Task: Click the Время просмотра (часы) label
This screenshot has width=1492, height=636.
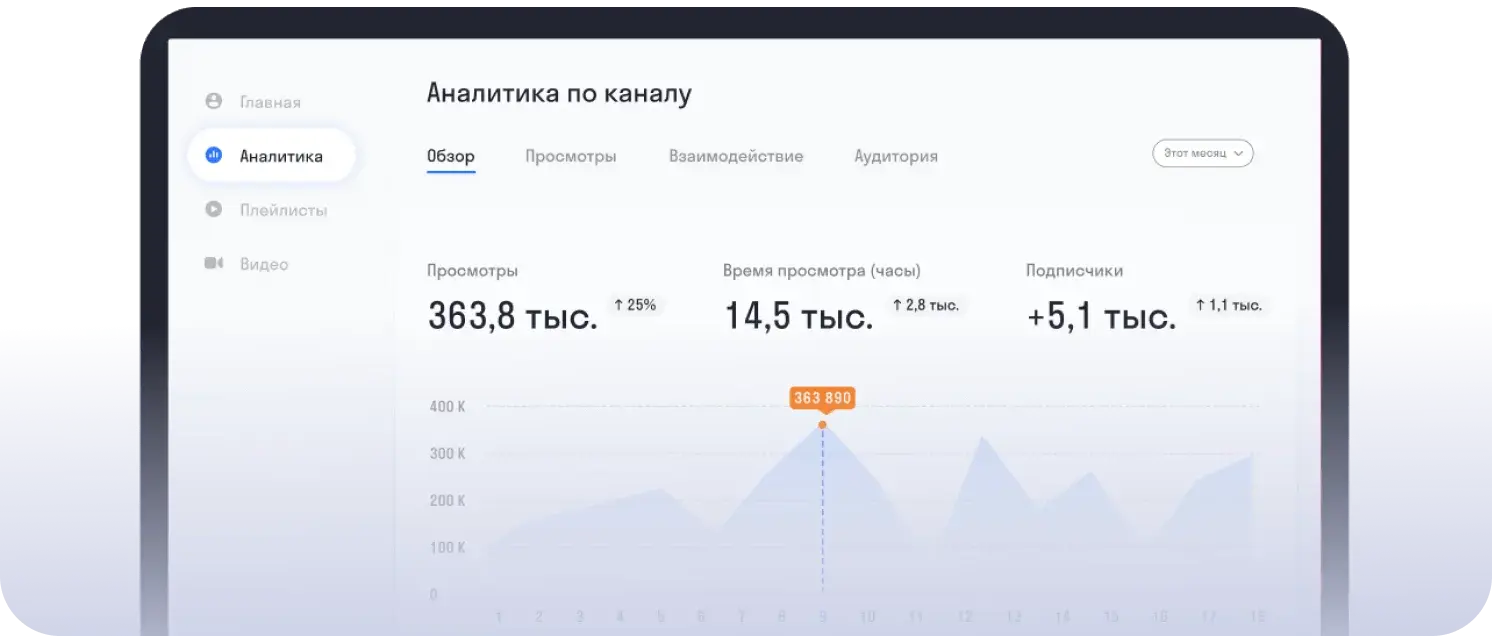Action: tap(822, 271)
